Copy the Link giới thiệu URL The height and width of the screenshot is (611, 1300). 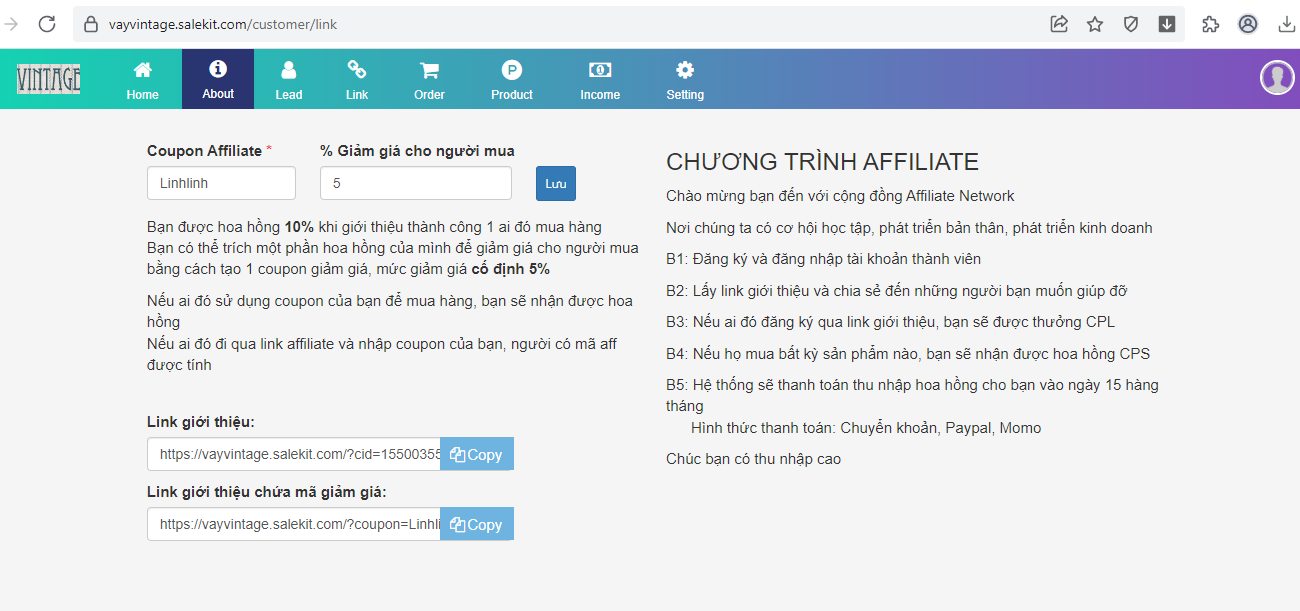pos(477,454)
